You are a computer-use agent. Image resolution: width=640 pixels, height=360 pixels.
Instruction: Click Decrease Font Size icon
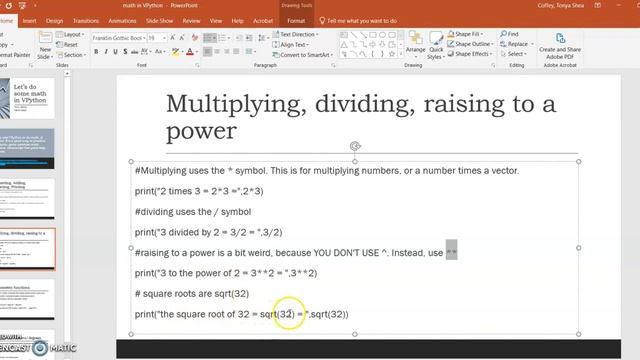pyautogui.click(x=181, y=38)
